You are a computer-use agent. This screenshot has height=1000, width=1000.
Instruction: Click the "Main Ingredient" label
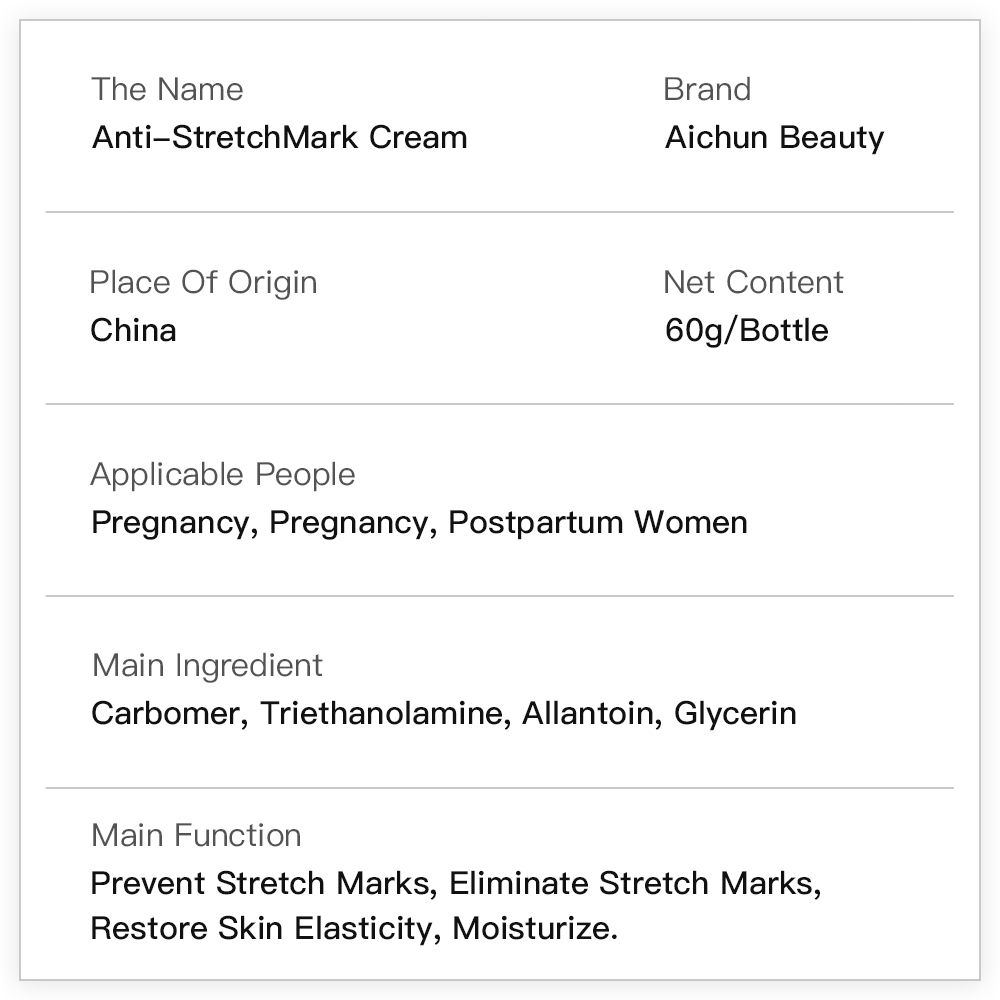pos(207,665)
